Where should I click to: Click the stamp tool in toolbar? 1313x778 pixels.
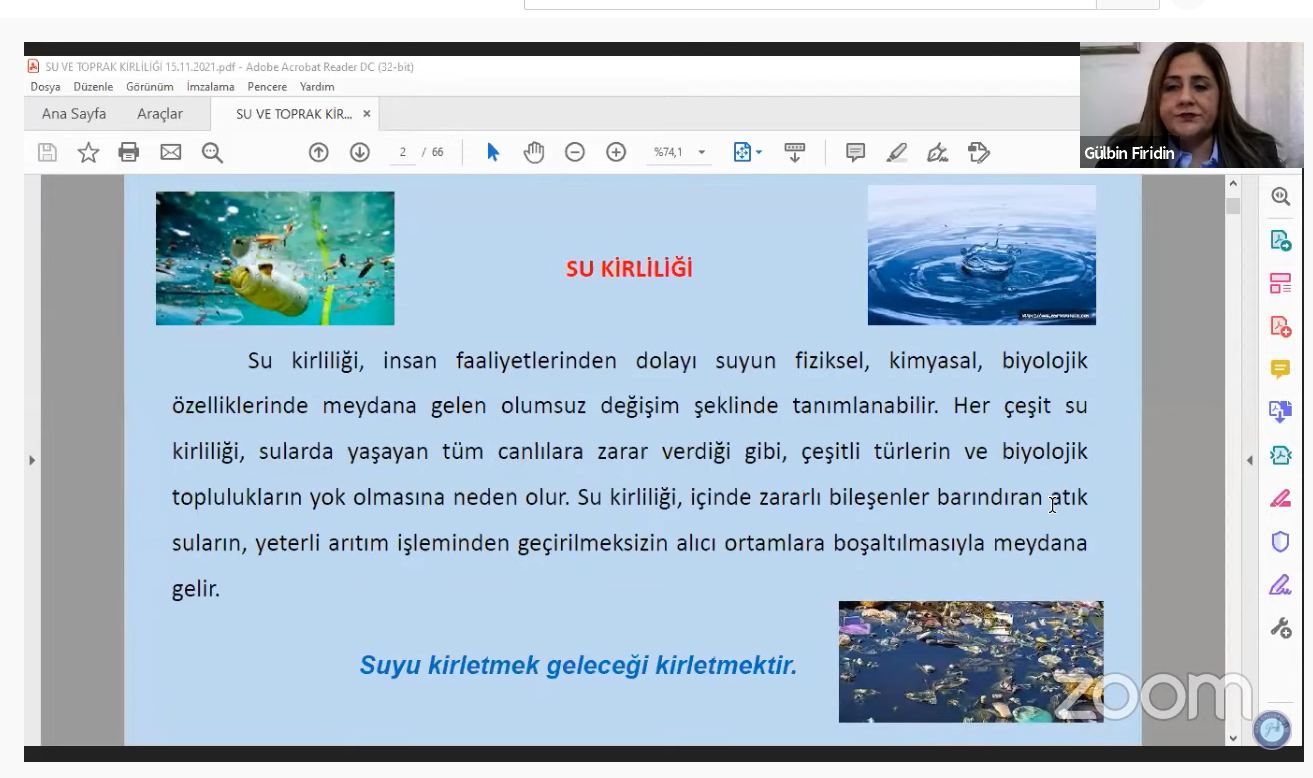(x=979, y=152)
